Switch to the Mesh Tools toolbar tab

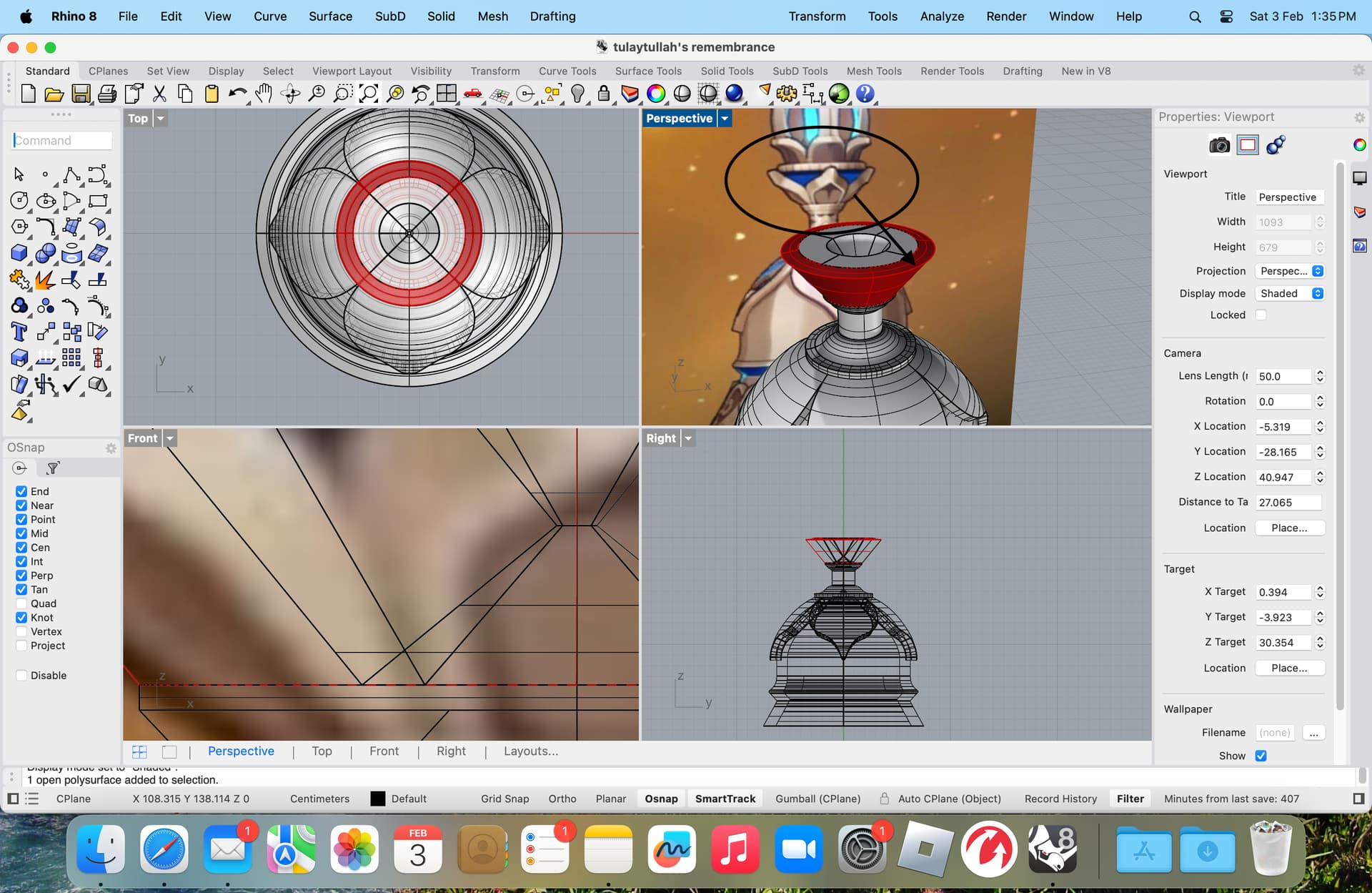tap(874, 71)
